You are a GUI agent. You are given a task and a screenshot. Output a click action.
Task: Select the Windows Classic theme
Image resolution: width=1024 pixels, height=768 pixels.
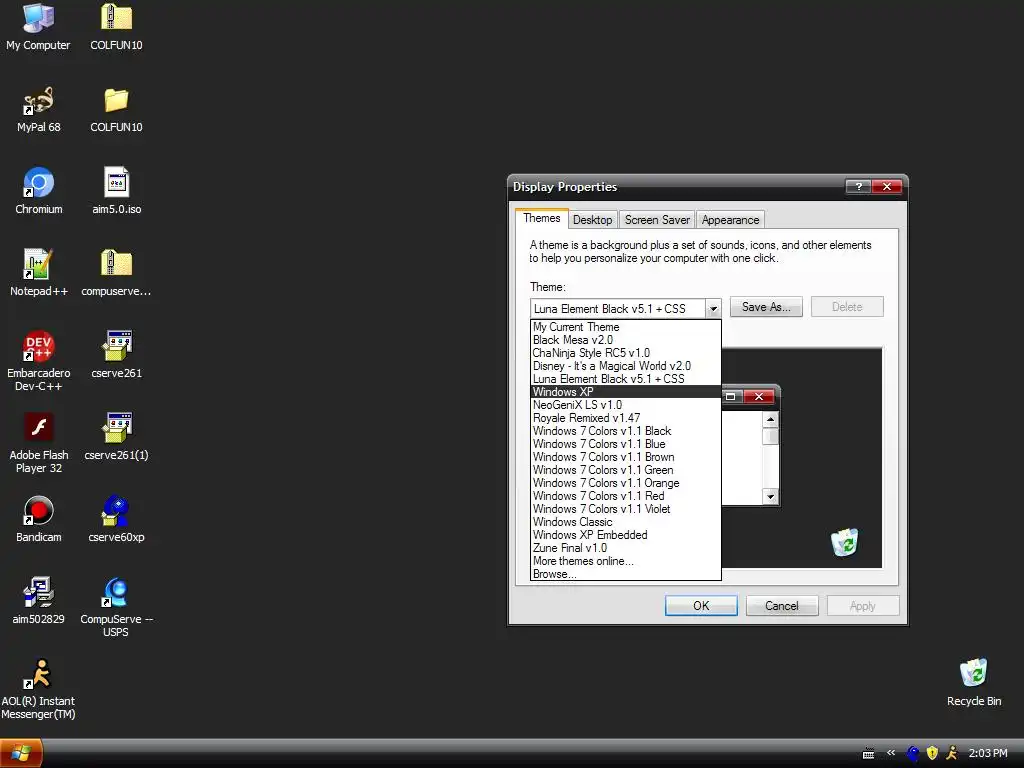click(x=626, y=522)
